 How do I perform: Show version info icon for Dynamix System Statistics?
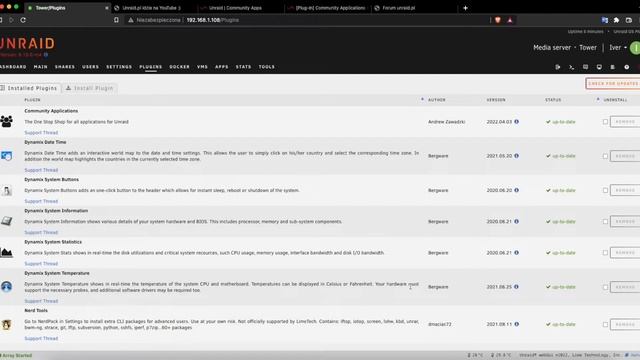click(516, 253)
